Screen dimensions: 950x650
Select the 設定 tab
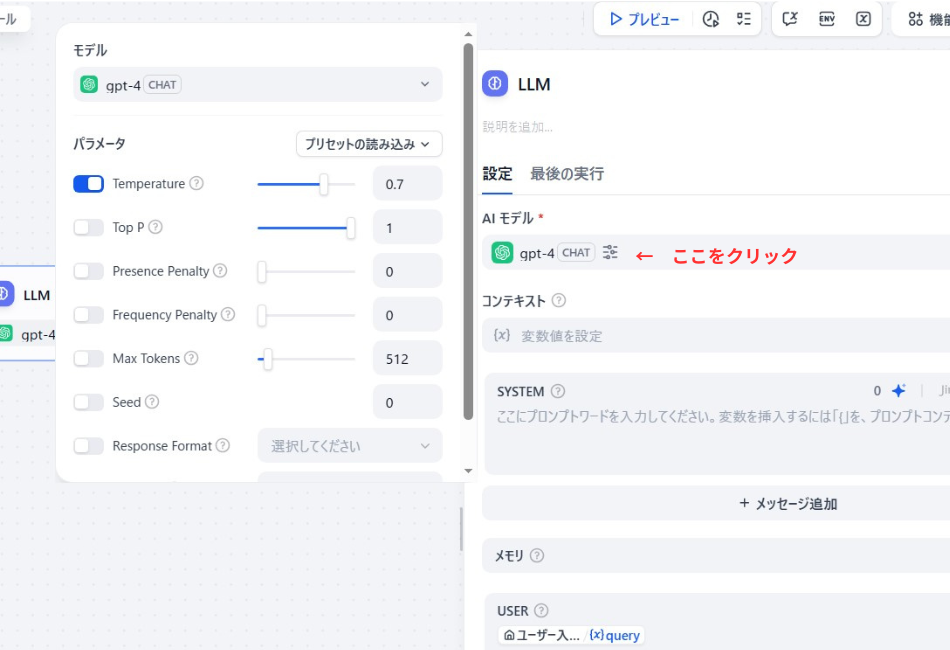click(x=496, y=172)
